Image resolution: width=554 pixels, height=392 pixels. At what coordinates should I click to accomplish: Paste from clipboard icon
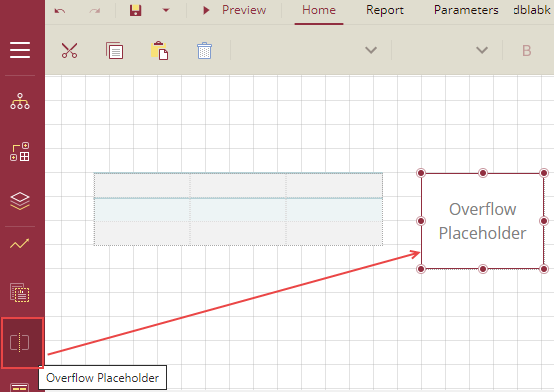coord(159,51)
